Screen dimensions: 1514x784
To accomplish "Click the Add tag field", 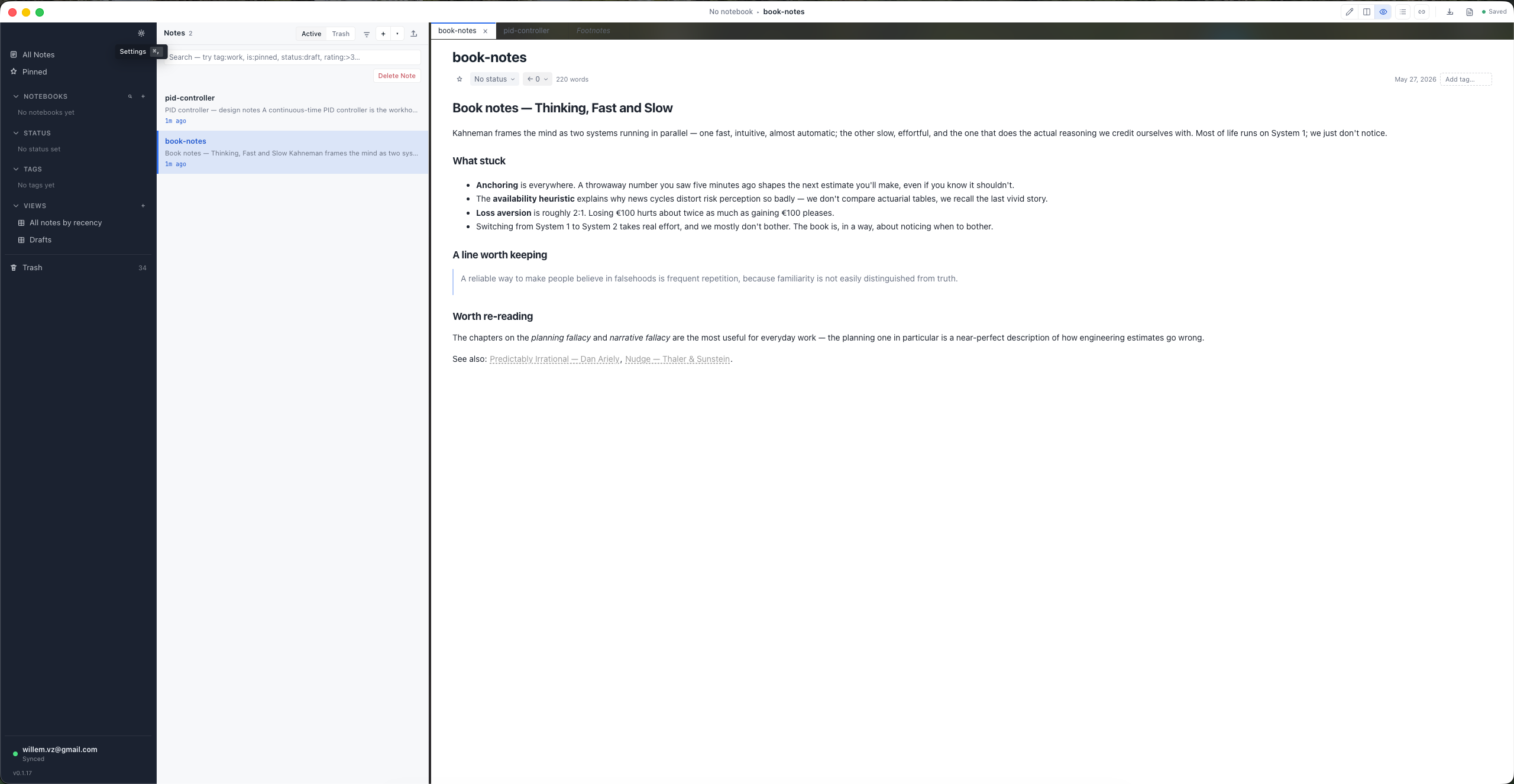I will 1466,79.
